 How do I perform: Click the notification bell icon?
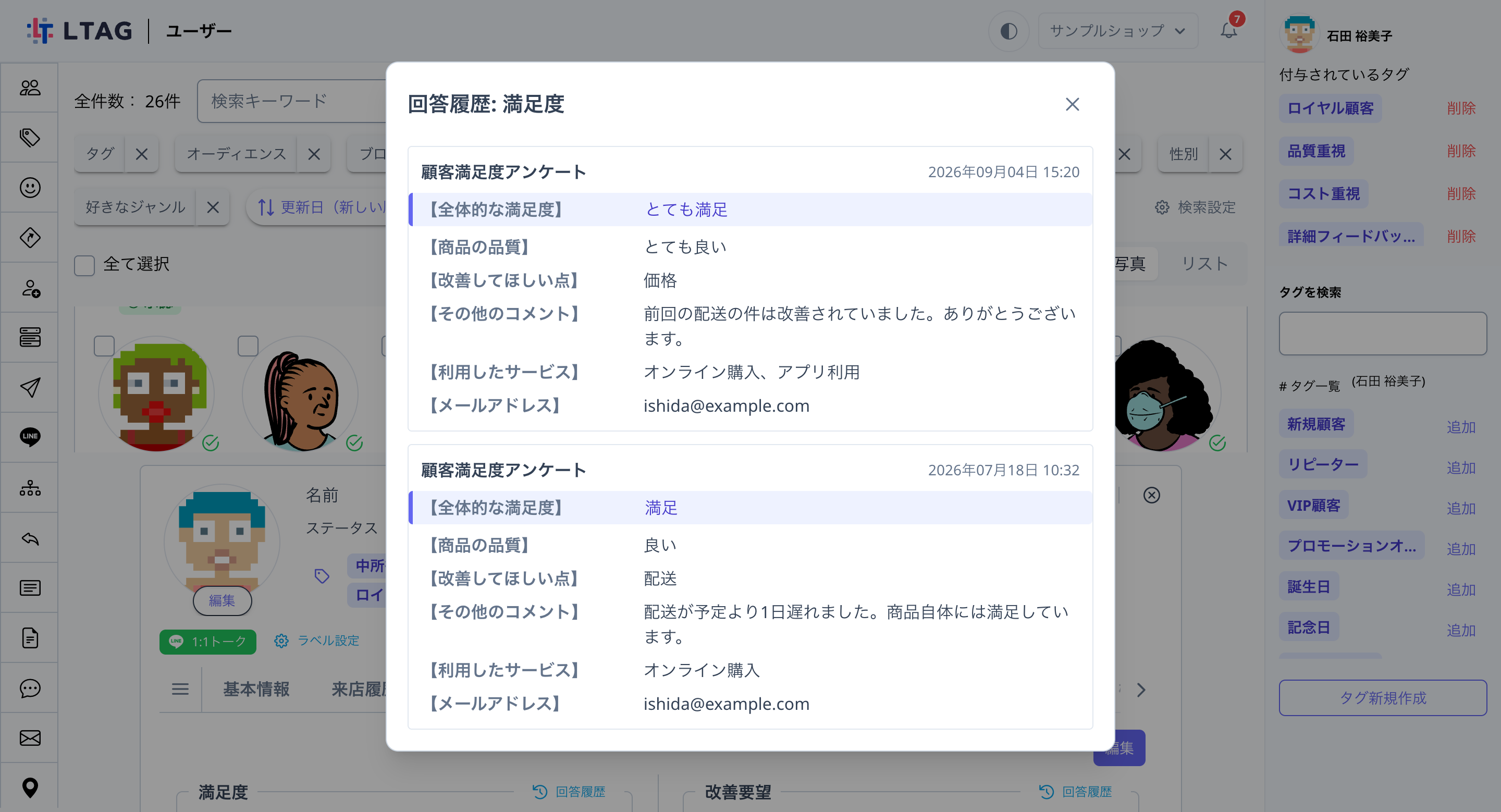coord(1228,31)
